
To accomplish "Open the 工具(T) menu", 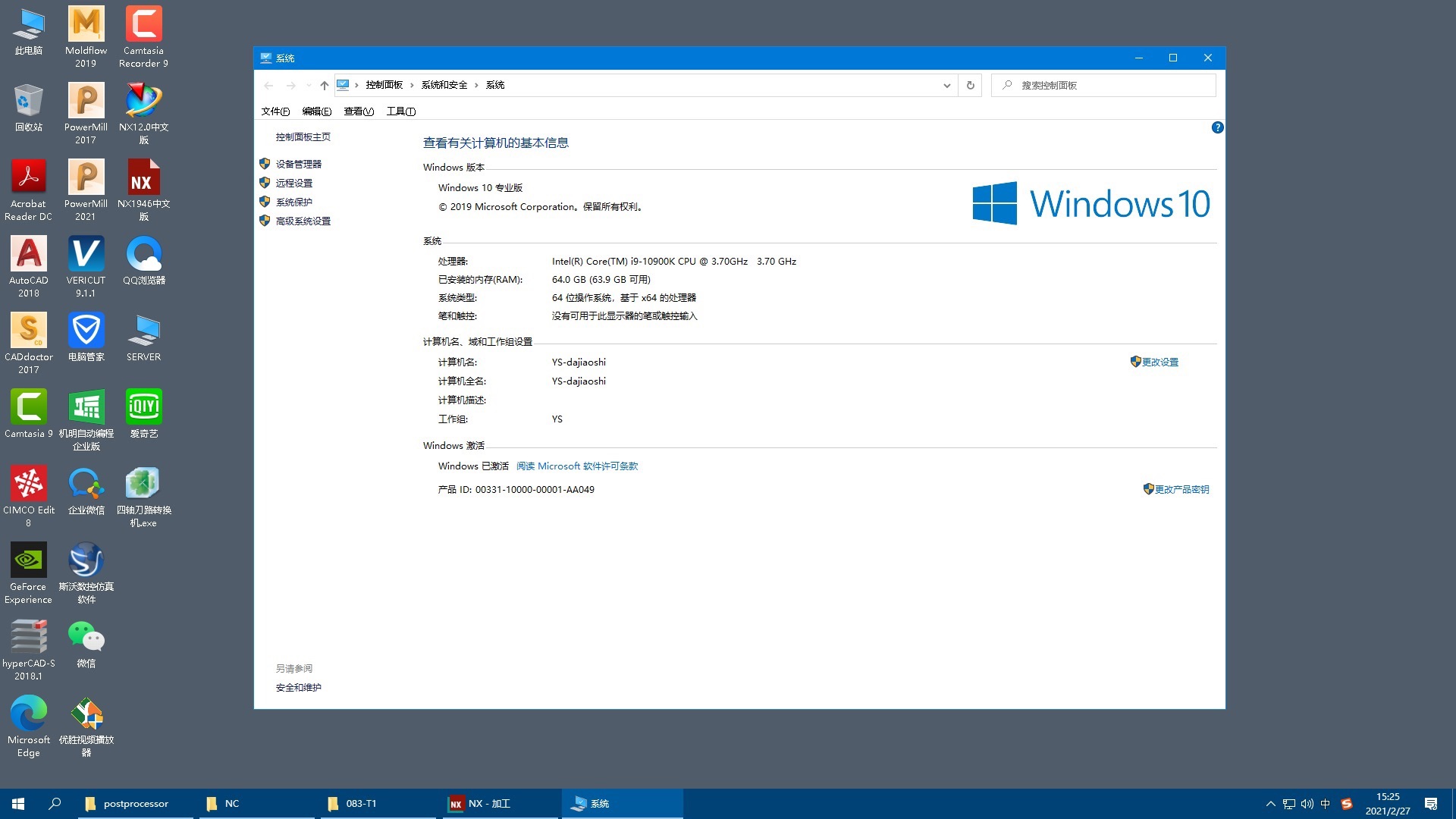I will point(401,111).
